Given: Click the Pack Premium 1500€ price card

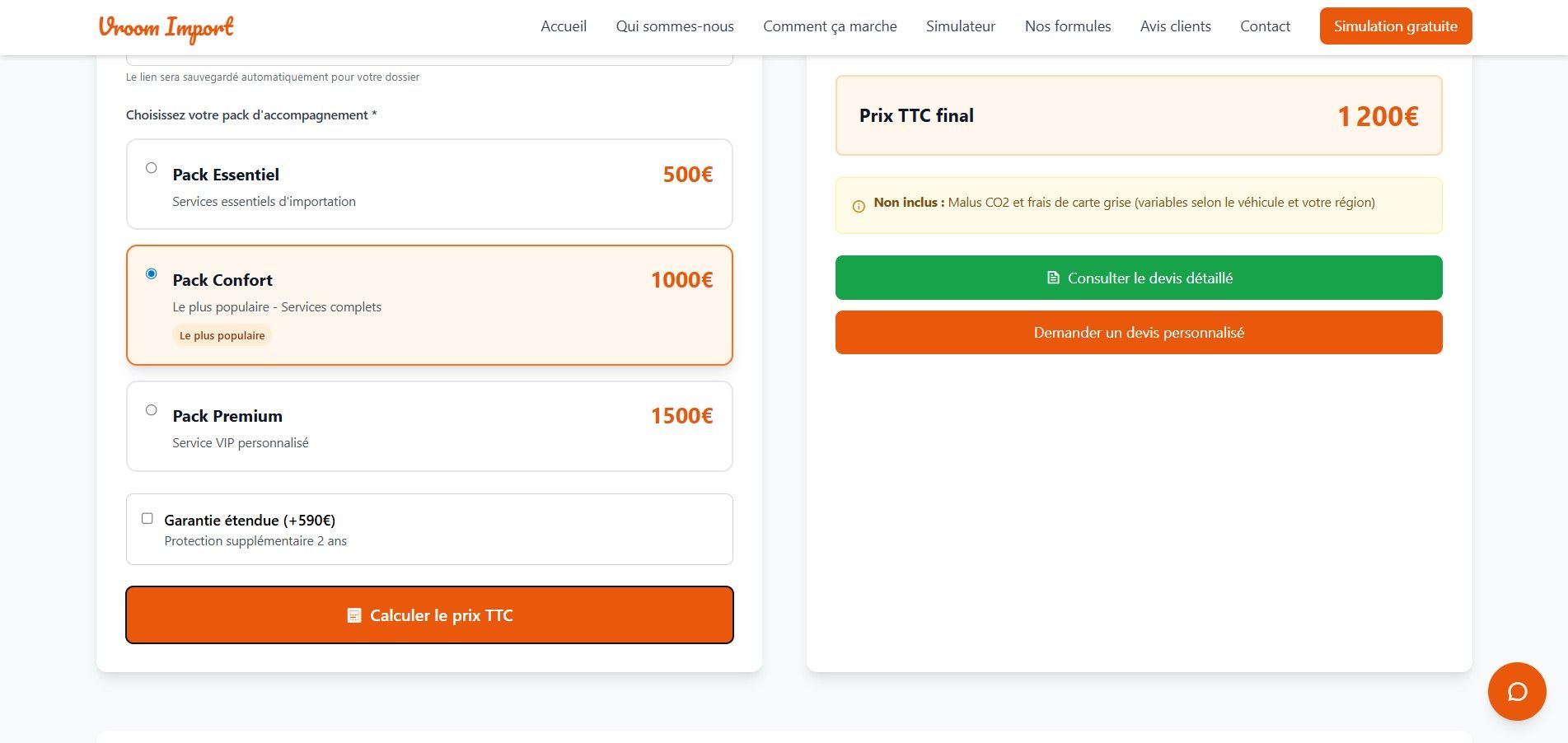Looking at the screenshot, I should (x=429, y=426).
